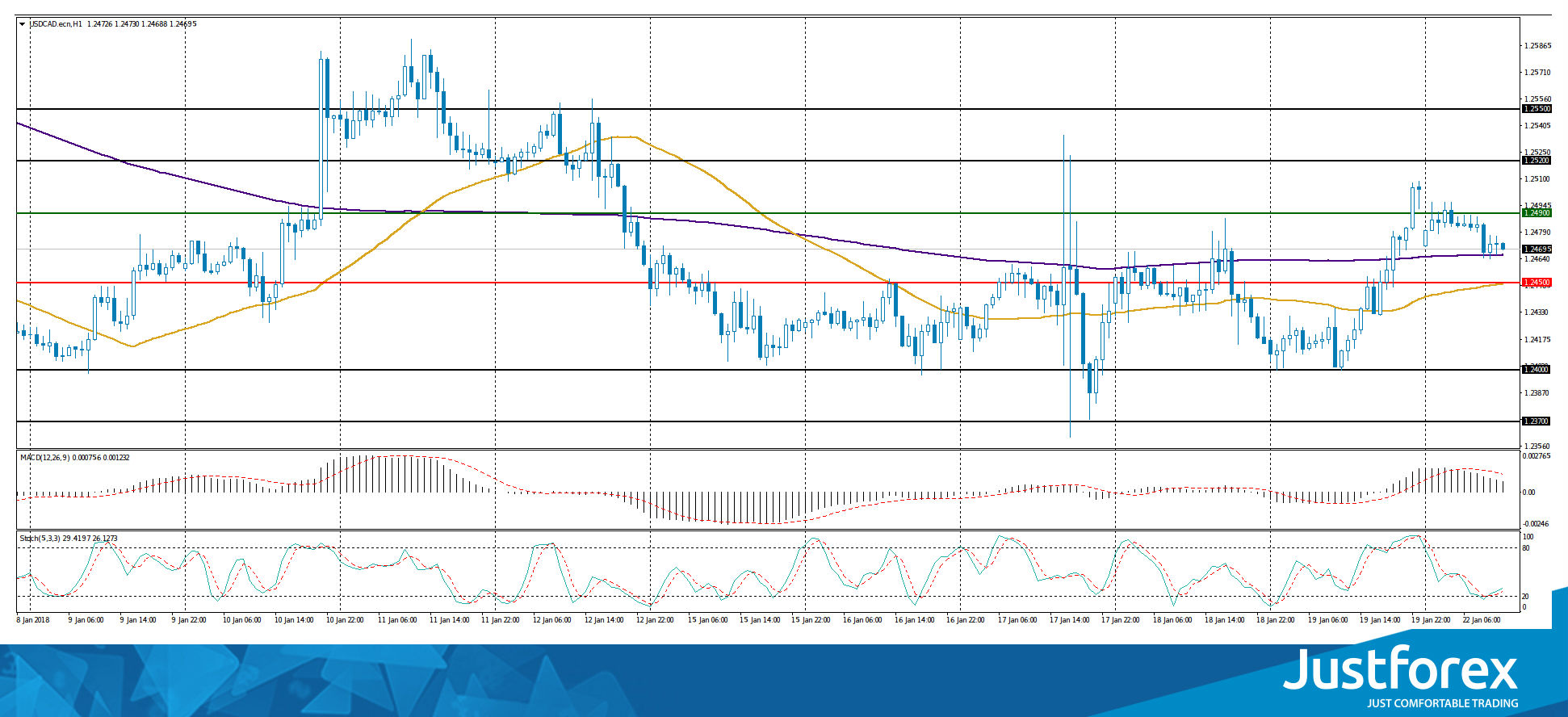The height and width of the screenshot is (717, 1568).
Task: Click the 0.002765 MACD scale value
Action: click(1537, 457)
